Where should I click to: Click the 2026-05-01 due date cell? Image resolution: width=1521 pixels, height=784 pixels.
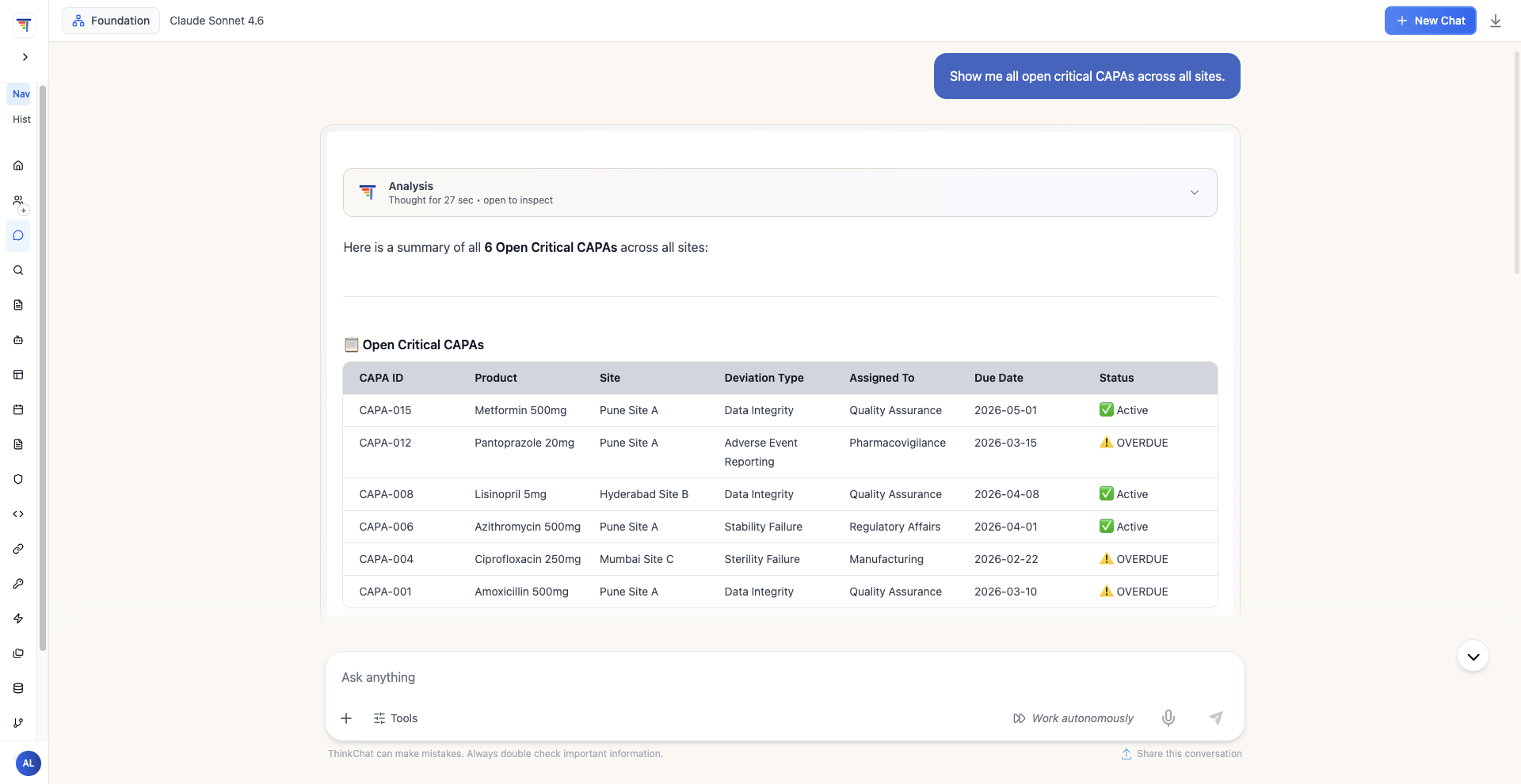[x=1005, y=410]
